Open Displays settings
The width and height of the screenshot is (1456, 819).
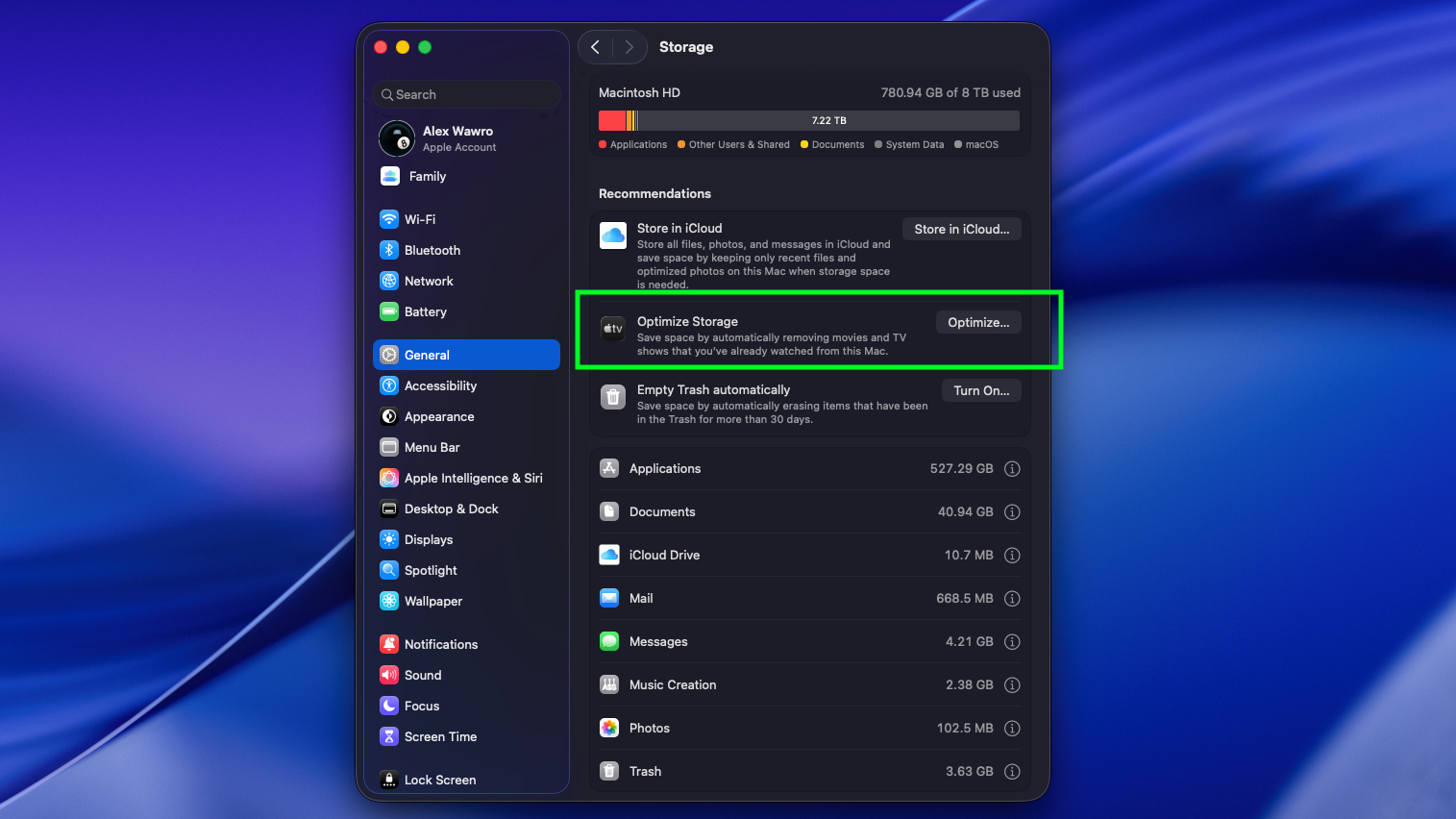[x=466, y=539]
